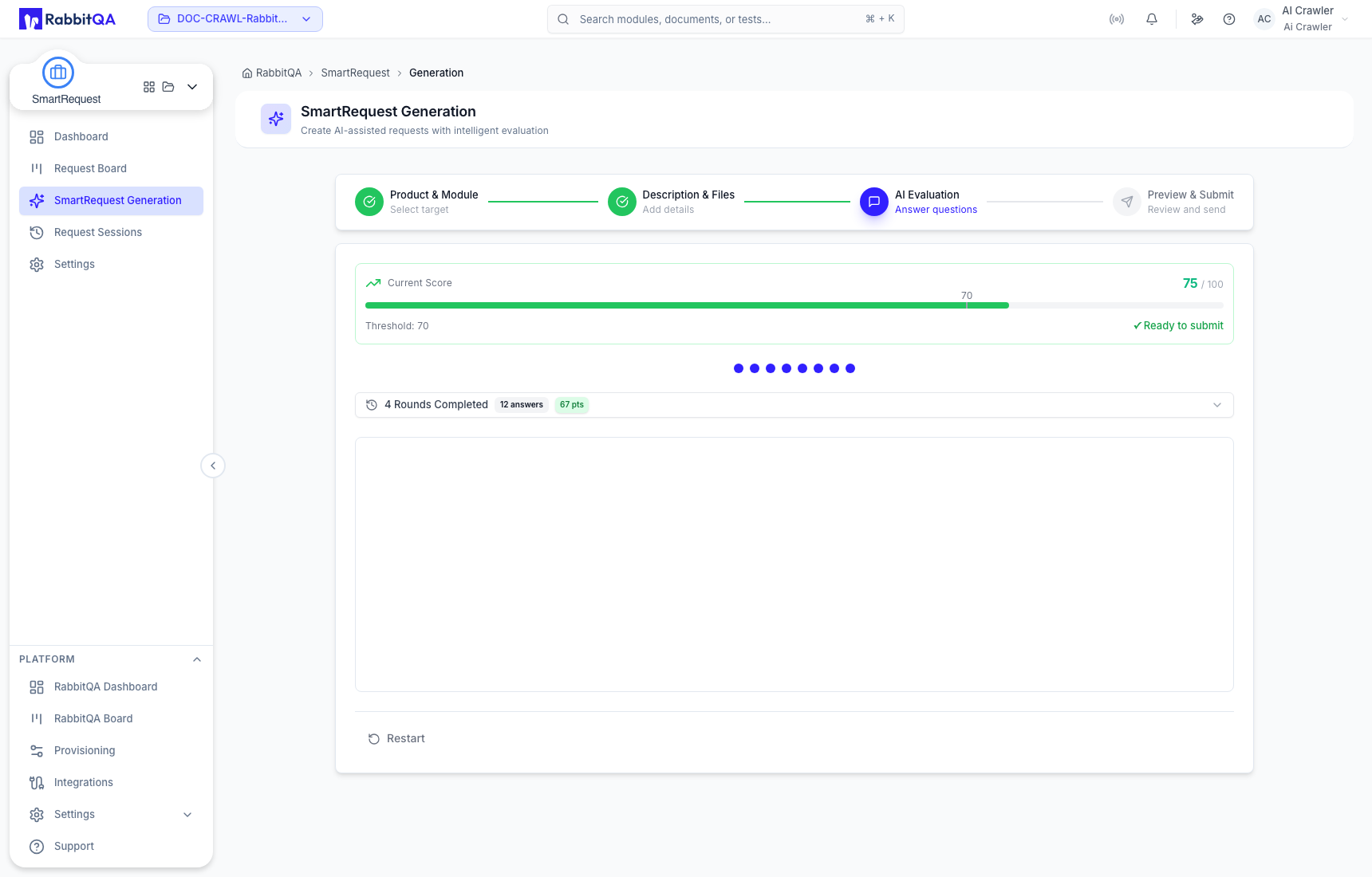Open the broadcast signal icon in header
Viewport: 1372px width, 877px height.
[x=1117, y=19]
